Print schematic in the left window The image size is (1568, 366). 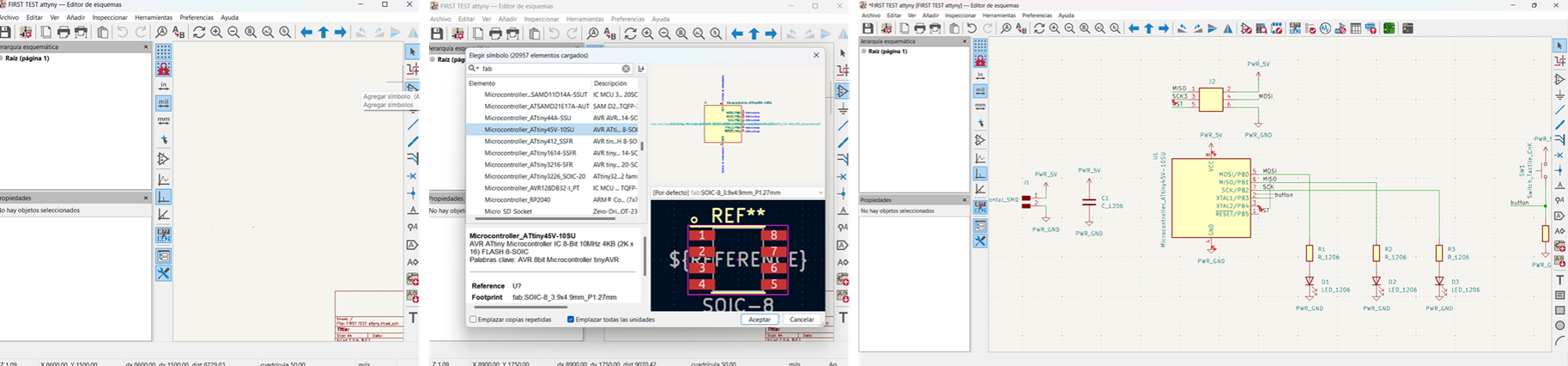[64, 33]
